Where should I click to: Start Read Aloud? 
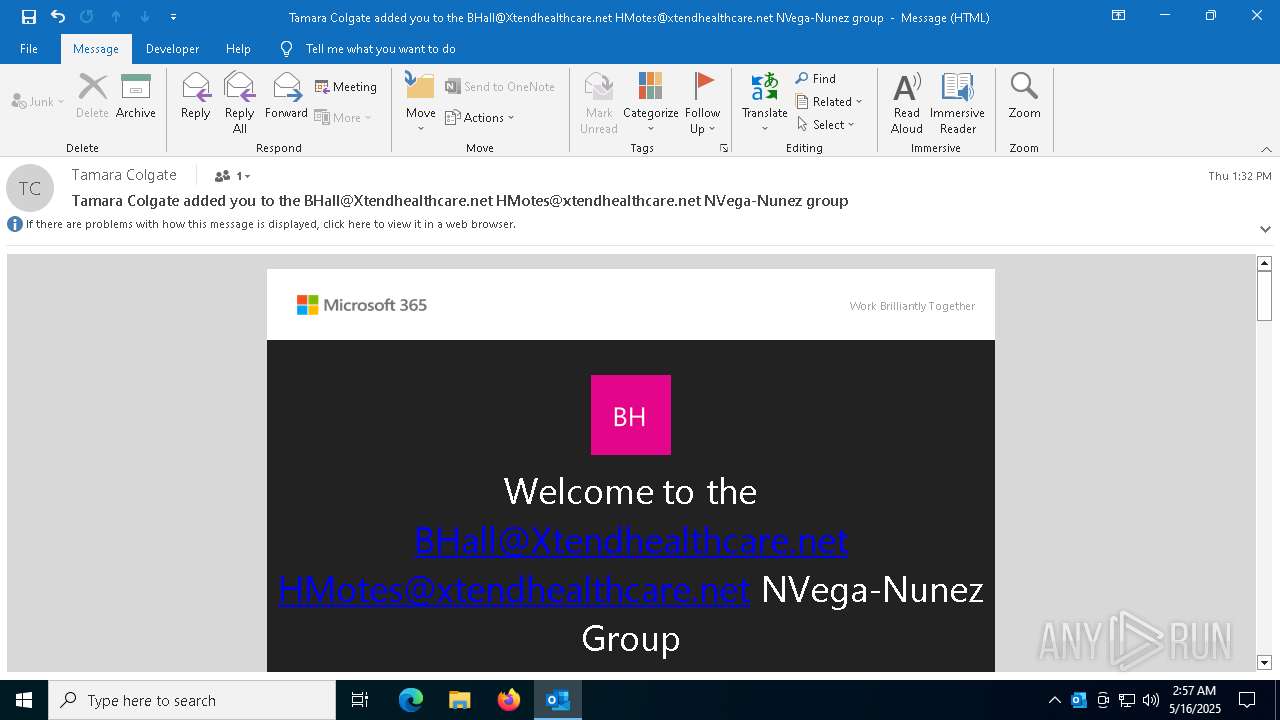click(907, 102)
